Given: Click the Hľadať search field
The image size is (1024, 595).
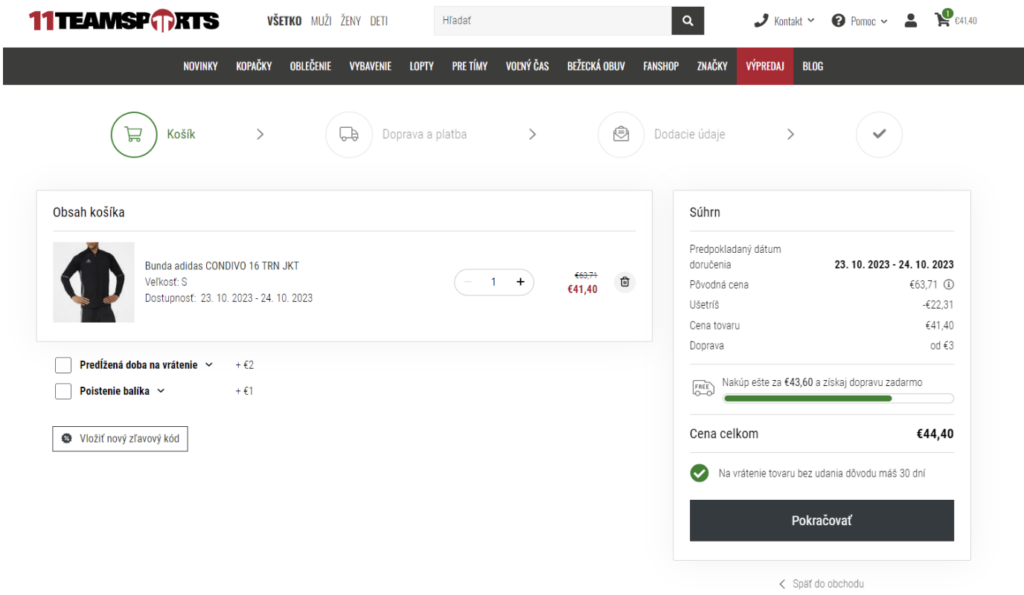Looking at the screenshot, I should coord(552,21).
